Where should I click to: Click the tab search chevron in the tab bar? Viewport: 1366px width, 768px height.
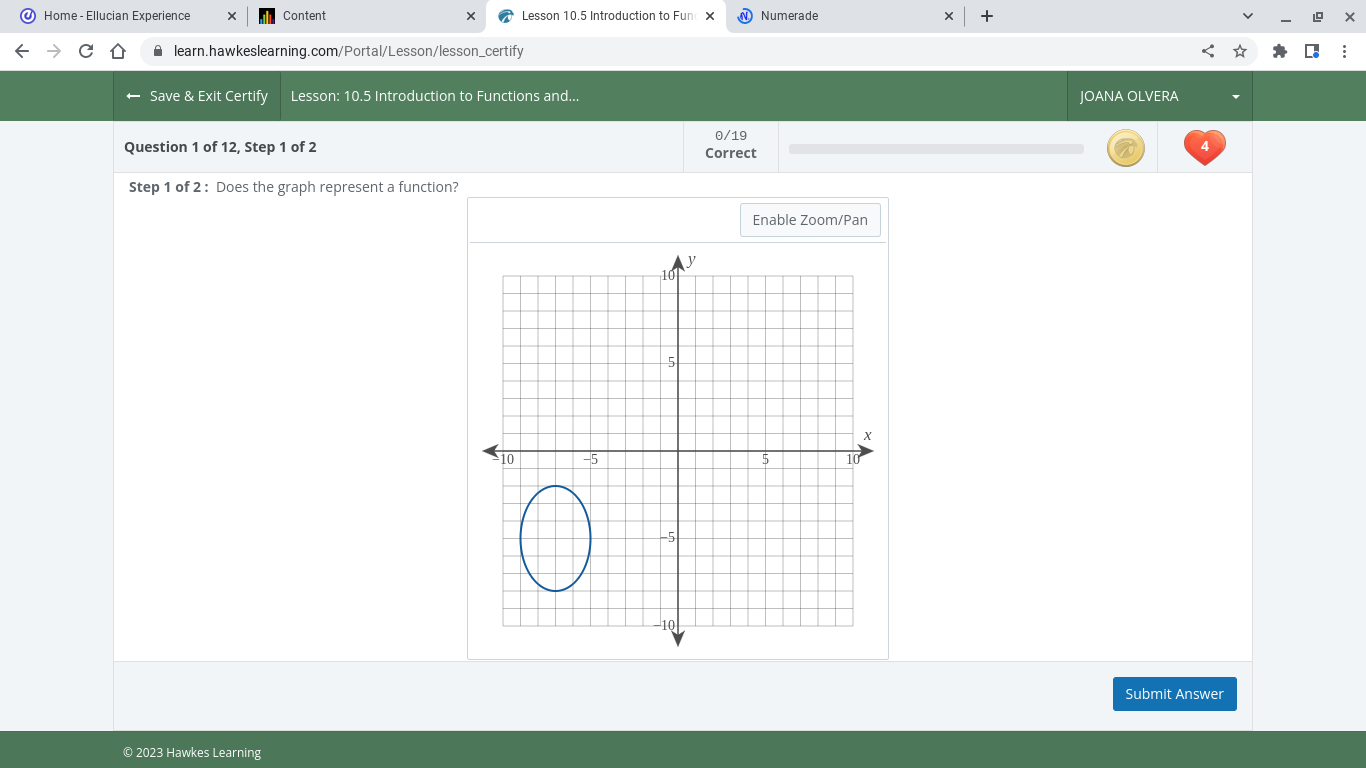(x=1247, y=15)
